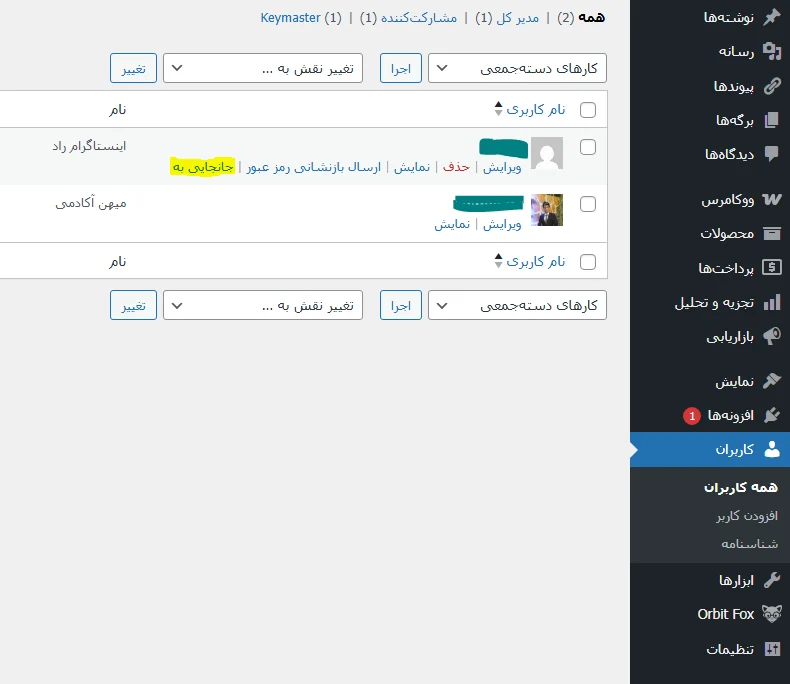Click the کاربران user silhouette icon

tap(772, 449)
